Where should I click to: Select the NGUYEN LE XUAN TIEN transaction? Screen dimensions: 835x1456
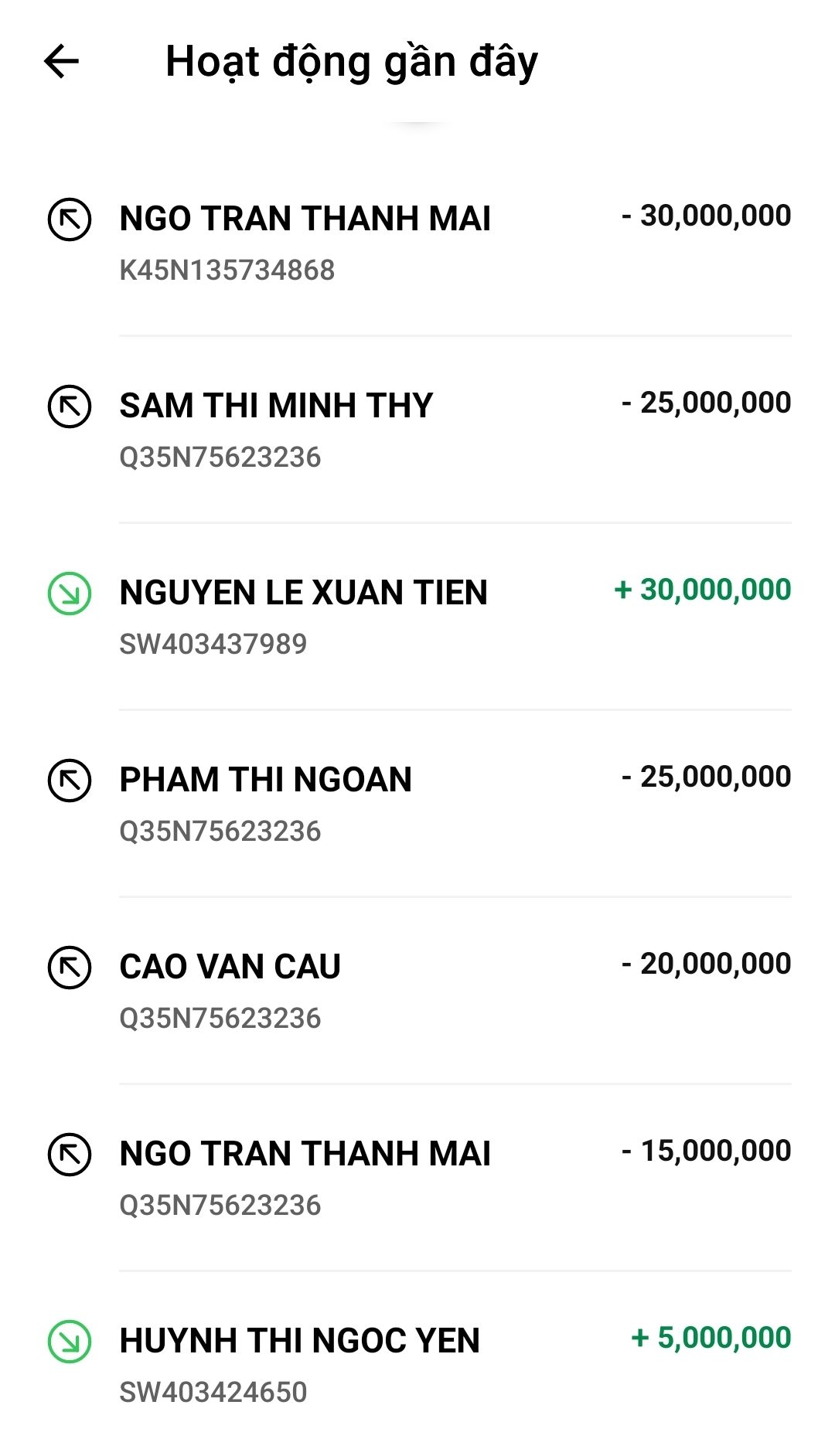point(303,593)
